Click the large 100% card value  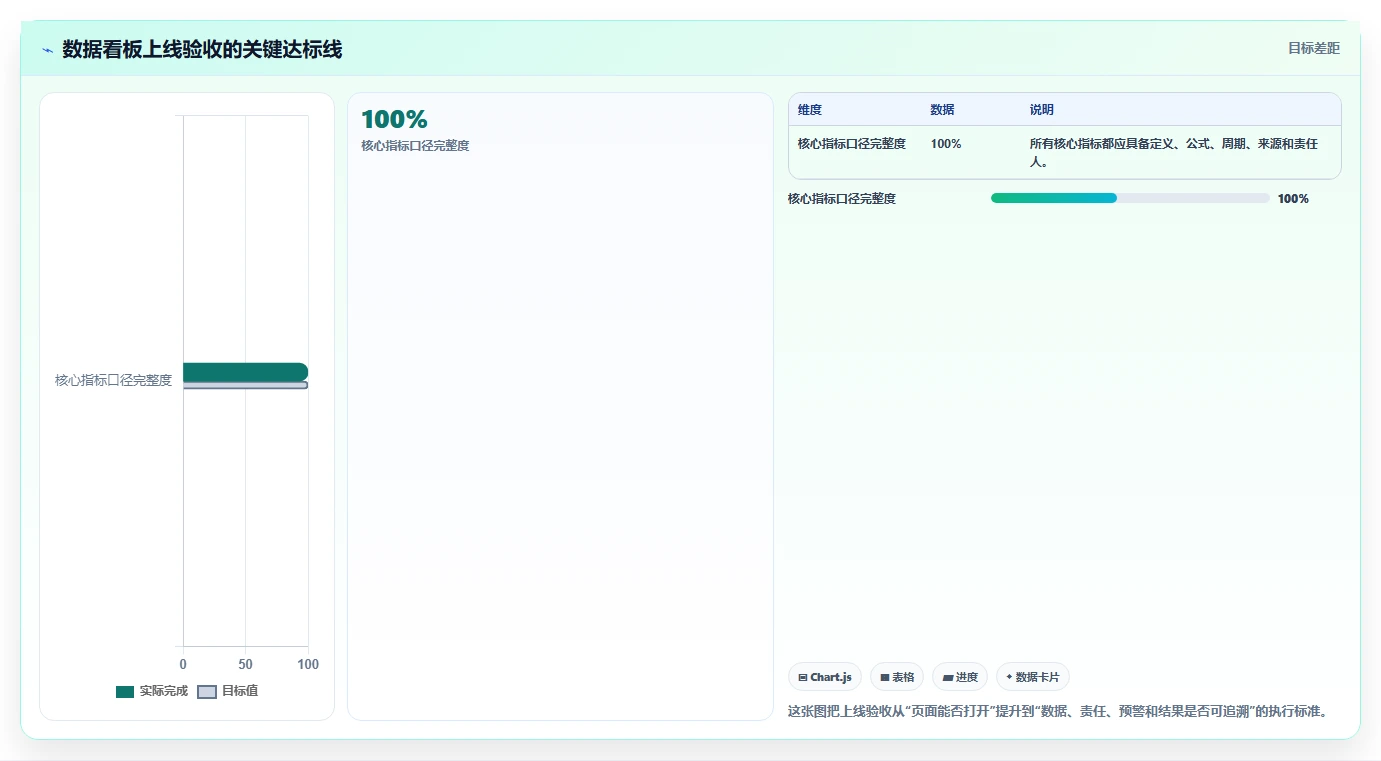394,120
